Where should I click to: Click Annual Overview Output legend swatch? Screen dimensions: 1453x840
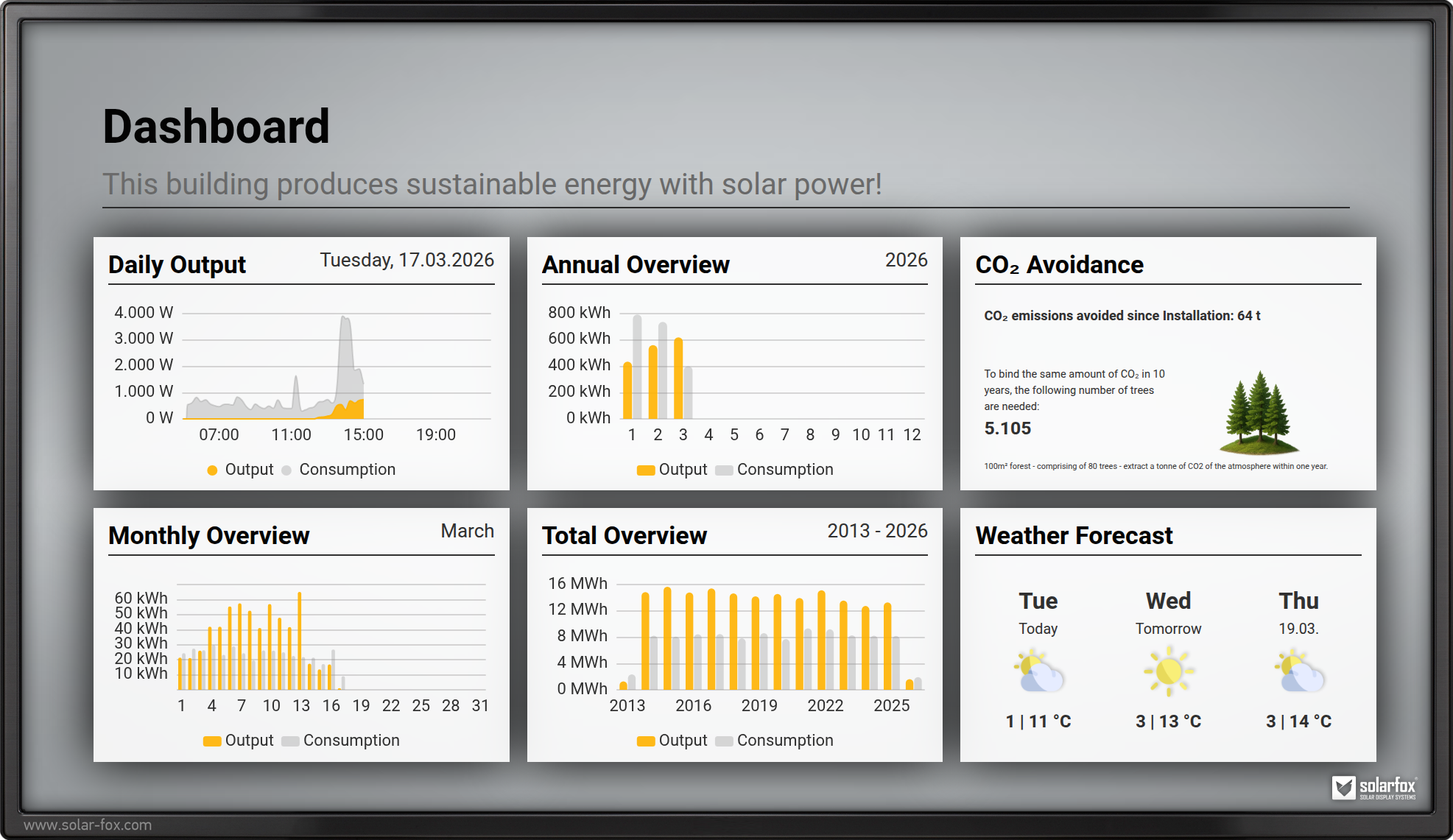point(646,470)
